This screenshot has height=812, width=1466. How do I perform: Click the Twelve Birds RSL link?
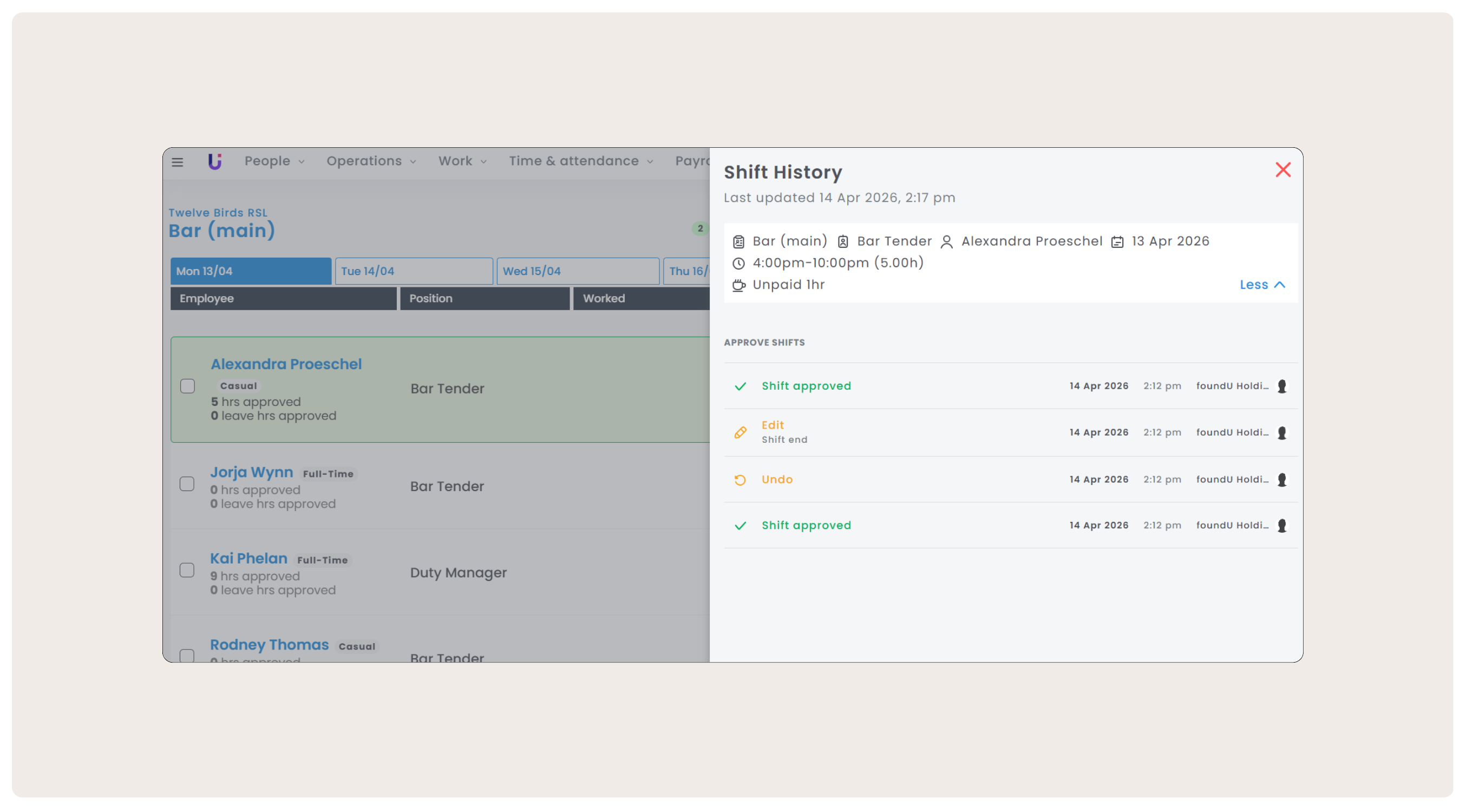click(x=218, y=213)
